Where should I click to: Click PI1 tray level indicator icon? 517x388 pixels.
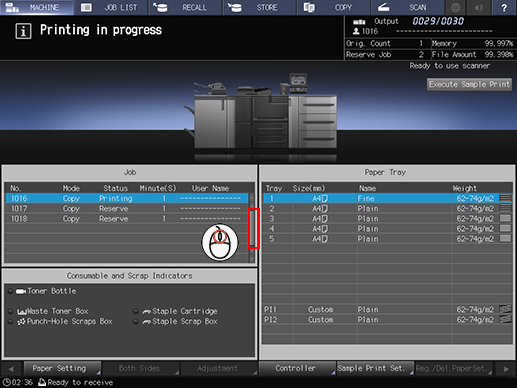coord(505,309)
